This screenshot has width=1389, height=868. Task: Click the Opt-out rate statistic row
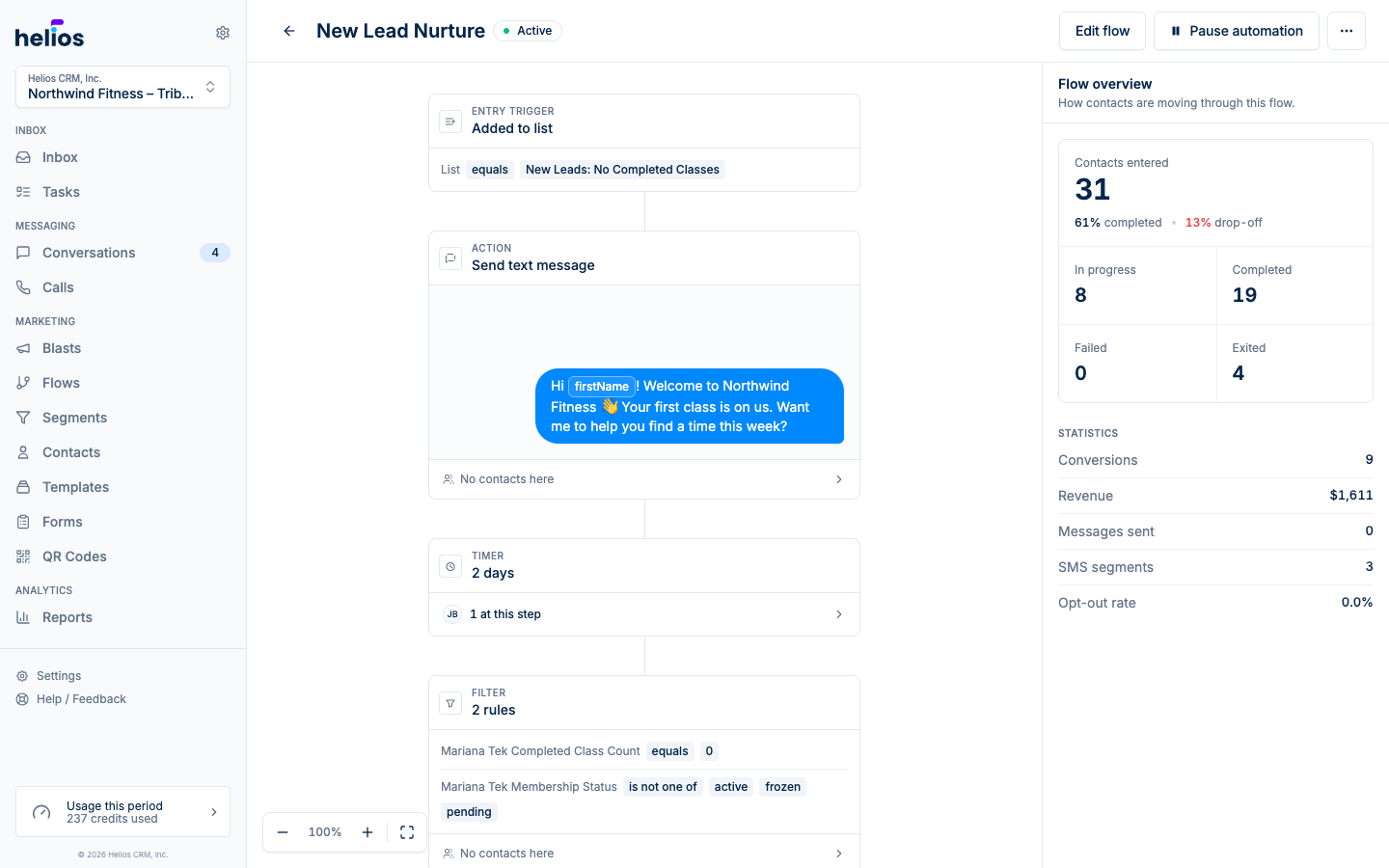pos(1215,603)
